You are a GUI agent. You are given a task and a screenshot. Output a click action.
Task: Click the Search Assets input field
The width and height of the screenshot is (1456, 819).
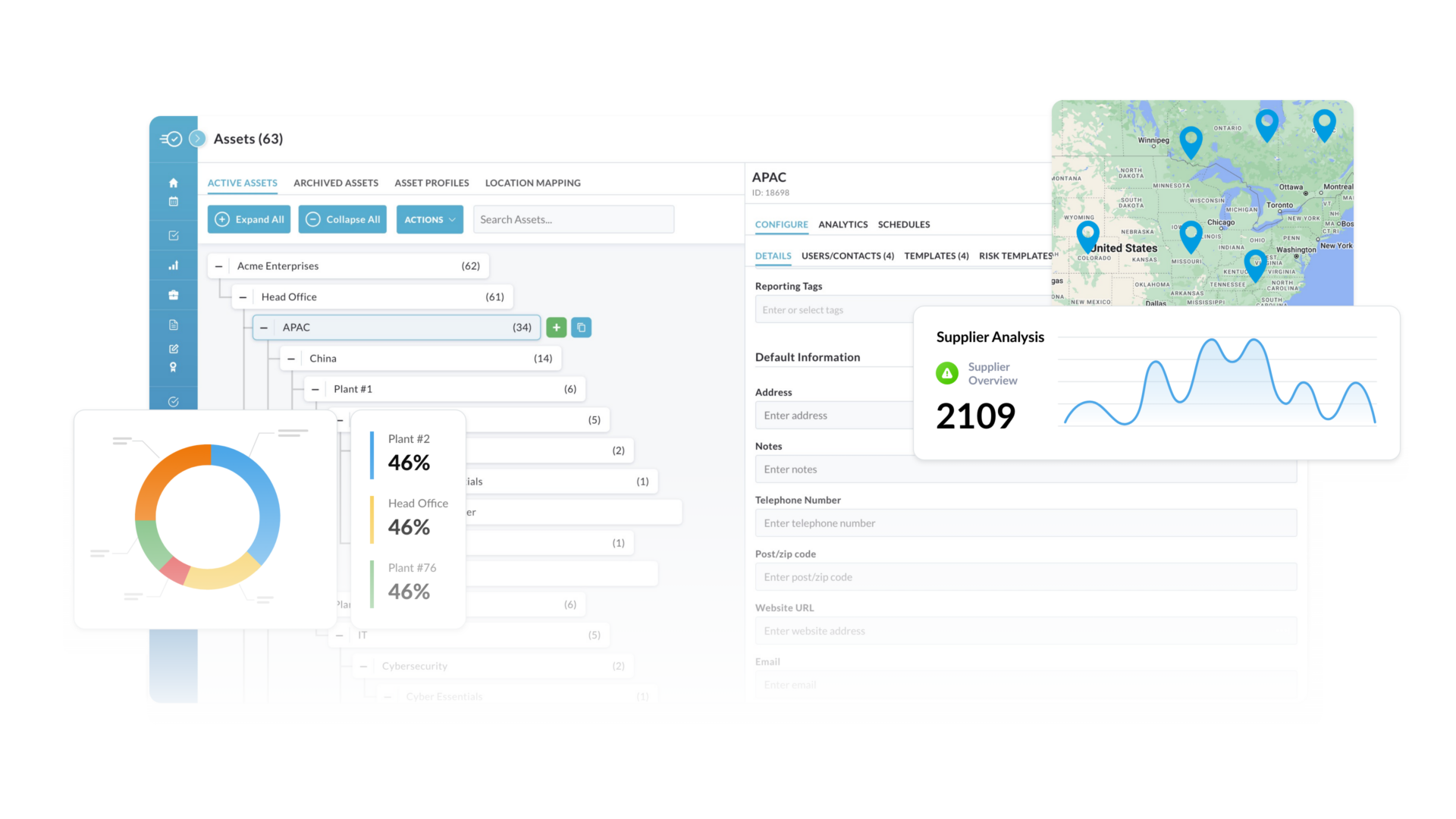click(x=573, y=219)
